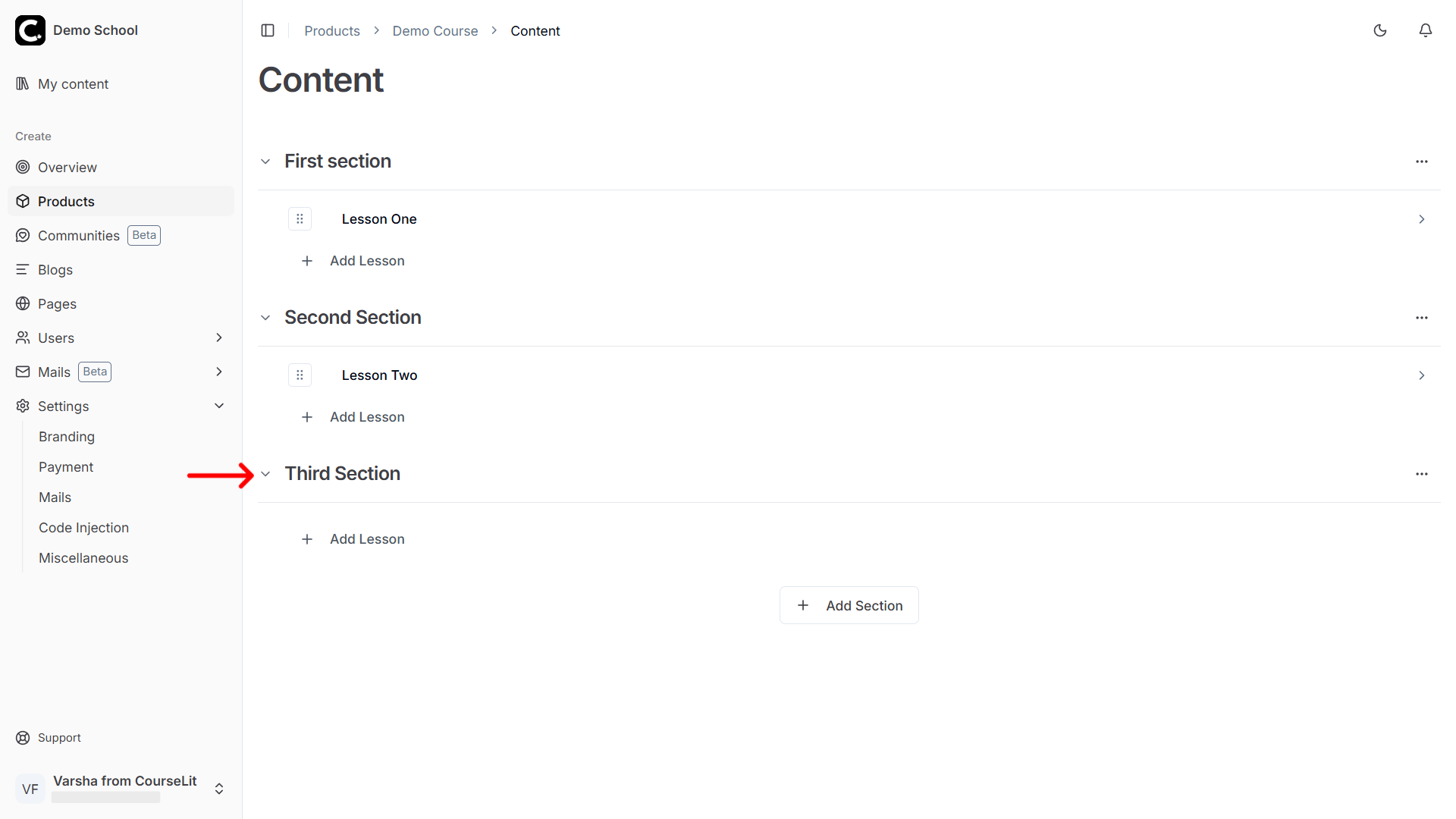Open Lesson Two via its right arrow
The image size is (1456, 819).
click(1422, 375)
